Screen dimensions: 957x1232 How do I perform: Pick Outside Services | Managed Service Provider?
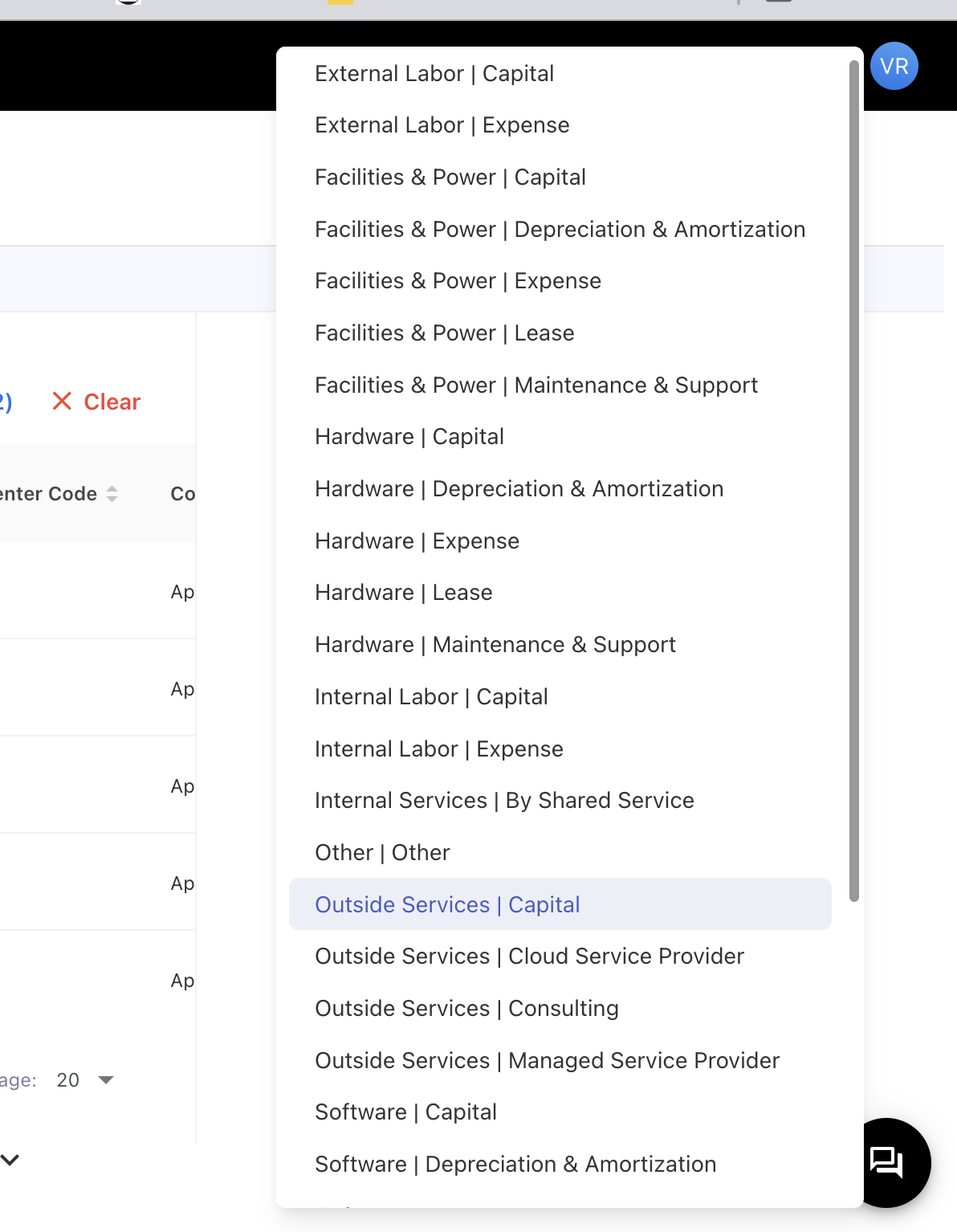pyautogui.click(x=547, y=1061)
